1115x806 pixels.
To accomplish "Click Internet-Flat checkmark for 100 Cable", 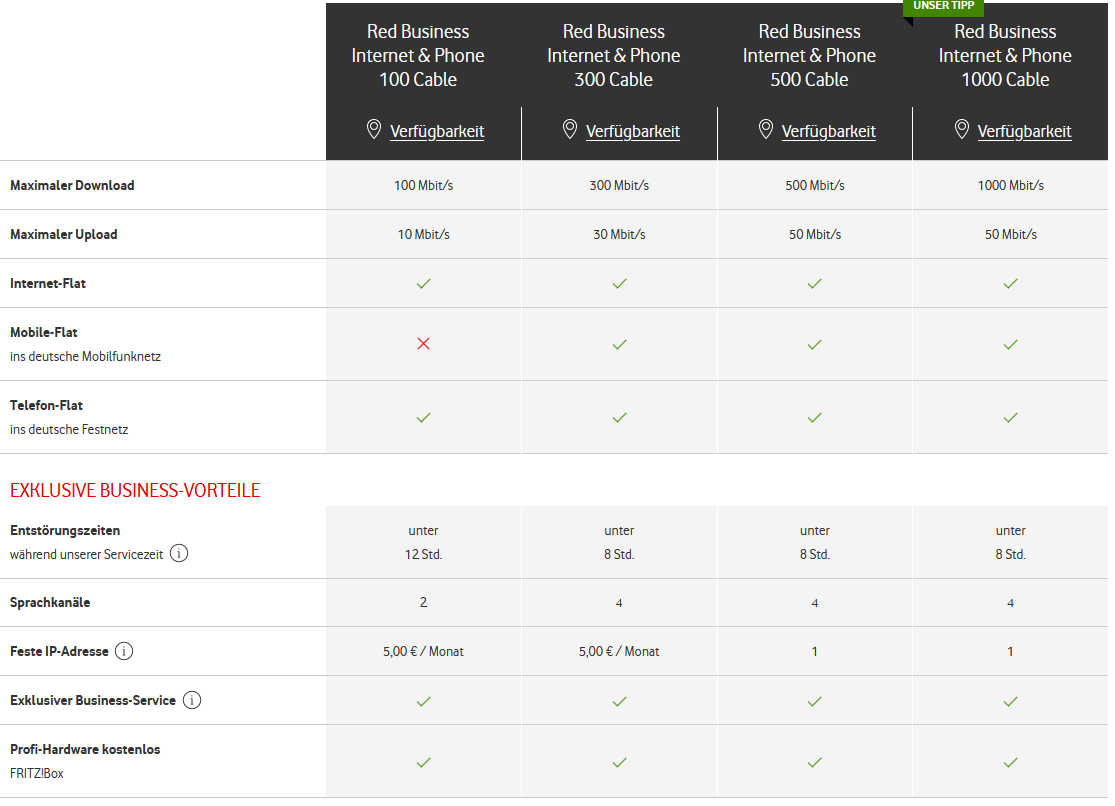I will coord(423,283).
